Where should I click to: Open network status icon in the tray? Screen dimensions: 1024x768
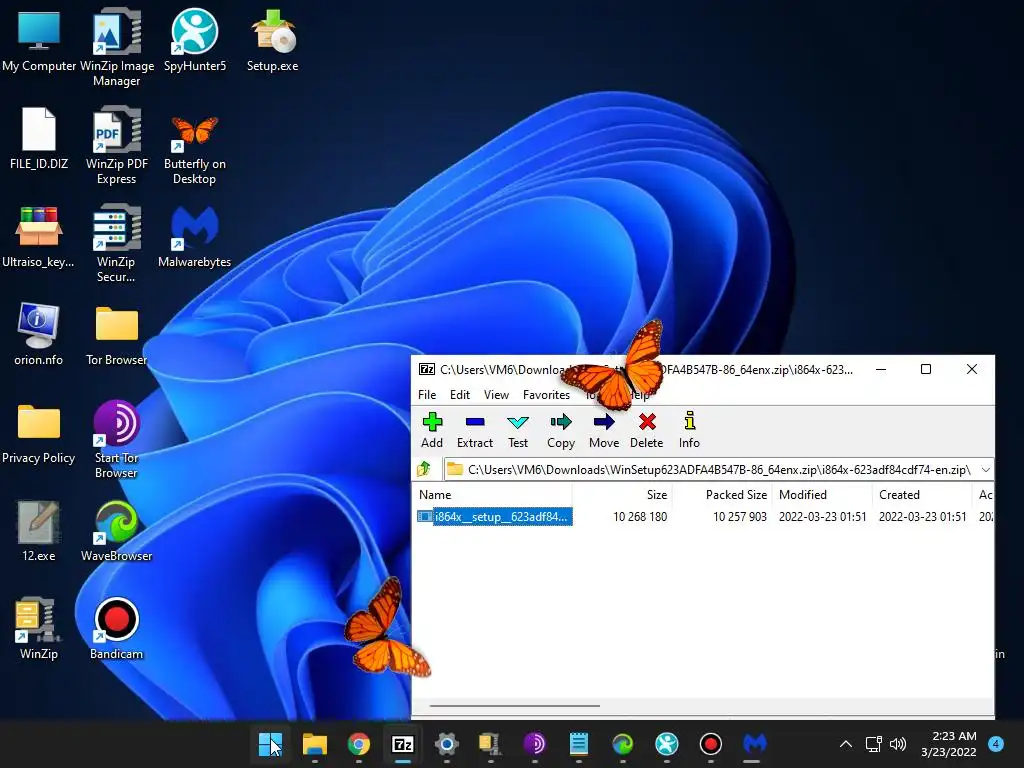(874, 744)
